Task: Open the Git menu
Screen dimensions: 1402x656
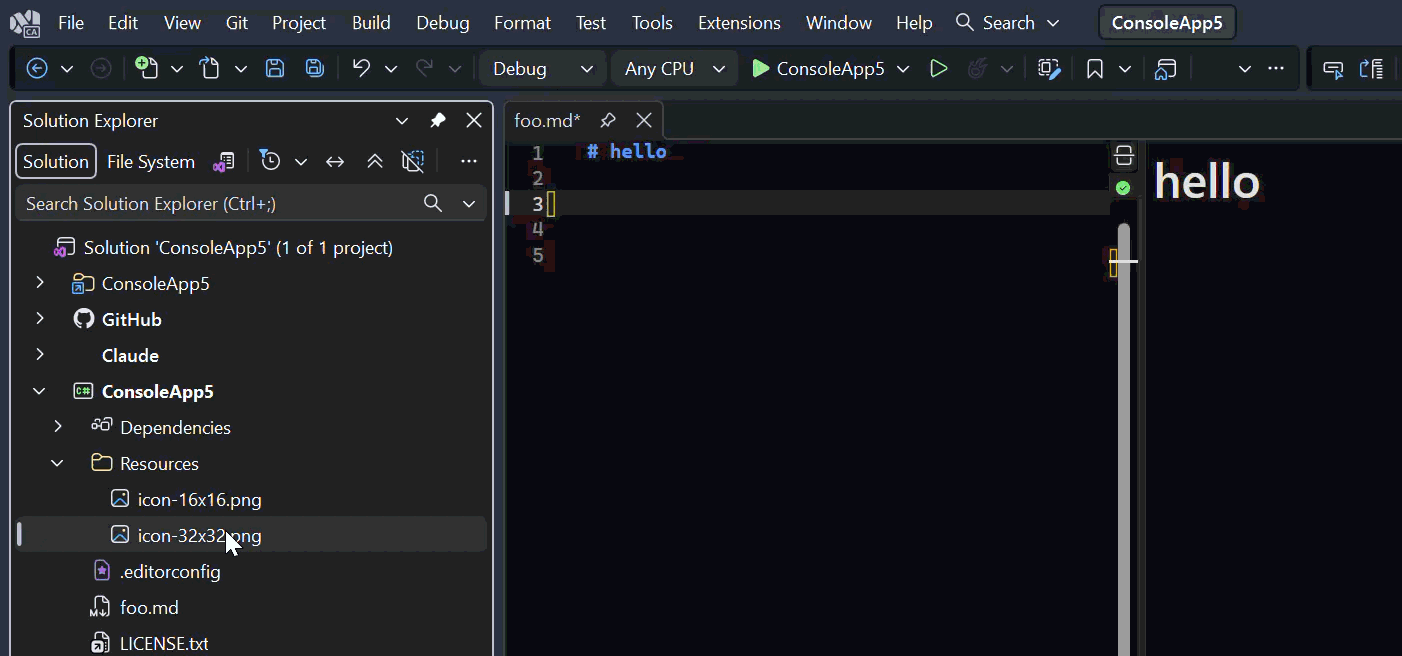Action: [237, 22]
